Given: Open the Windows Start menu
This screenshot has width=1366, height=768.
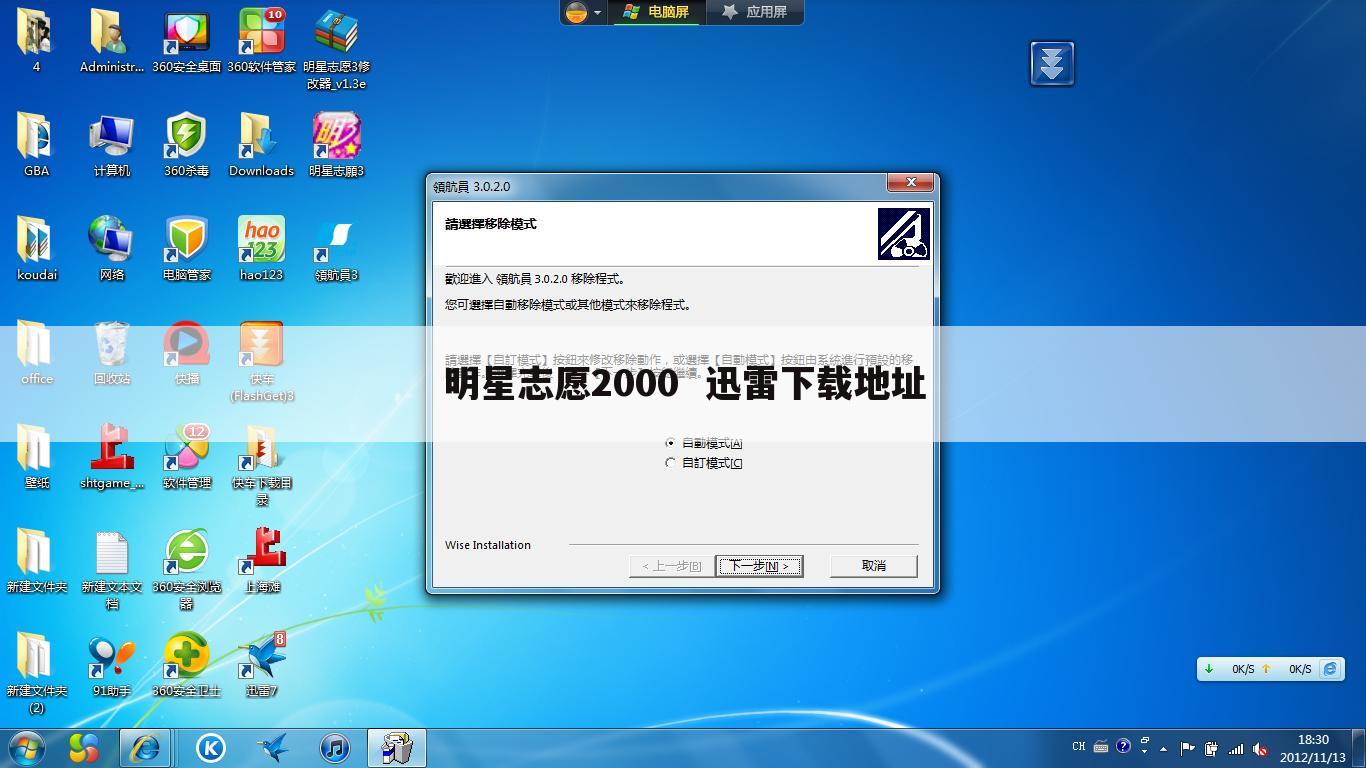Looking at the screenshot, I should click(27, 748).
